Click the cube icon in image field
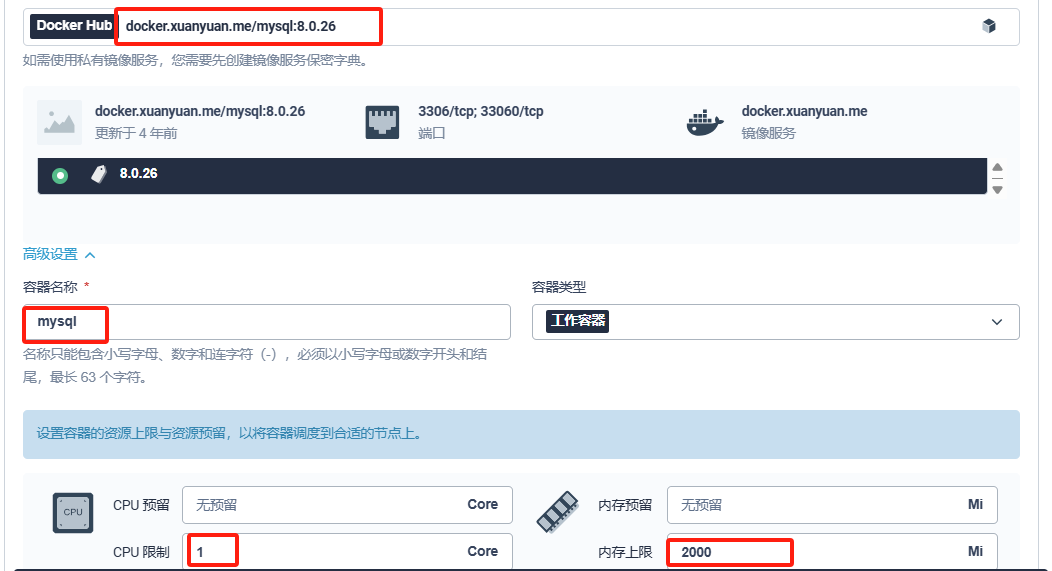Viewport: 1052px width, 571px height. (988, 26)
